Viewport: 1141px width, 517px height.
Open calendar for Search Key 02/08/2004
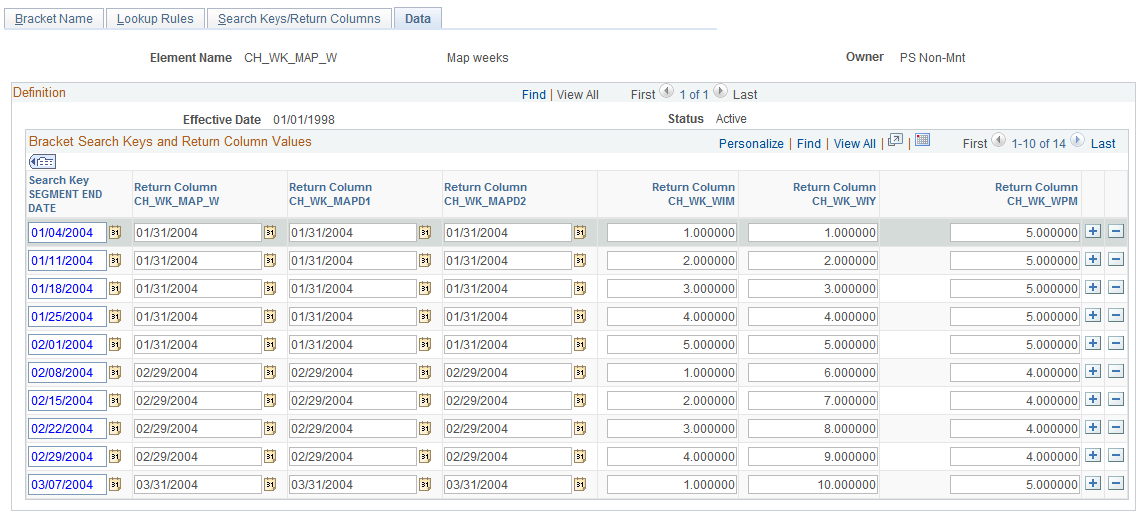pos(114,372)
